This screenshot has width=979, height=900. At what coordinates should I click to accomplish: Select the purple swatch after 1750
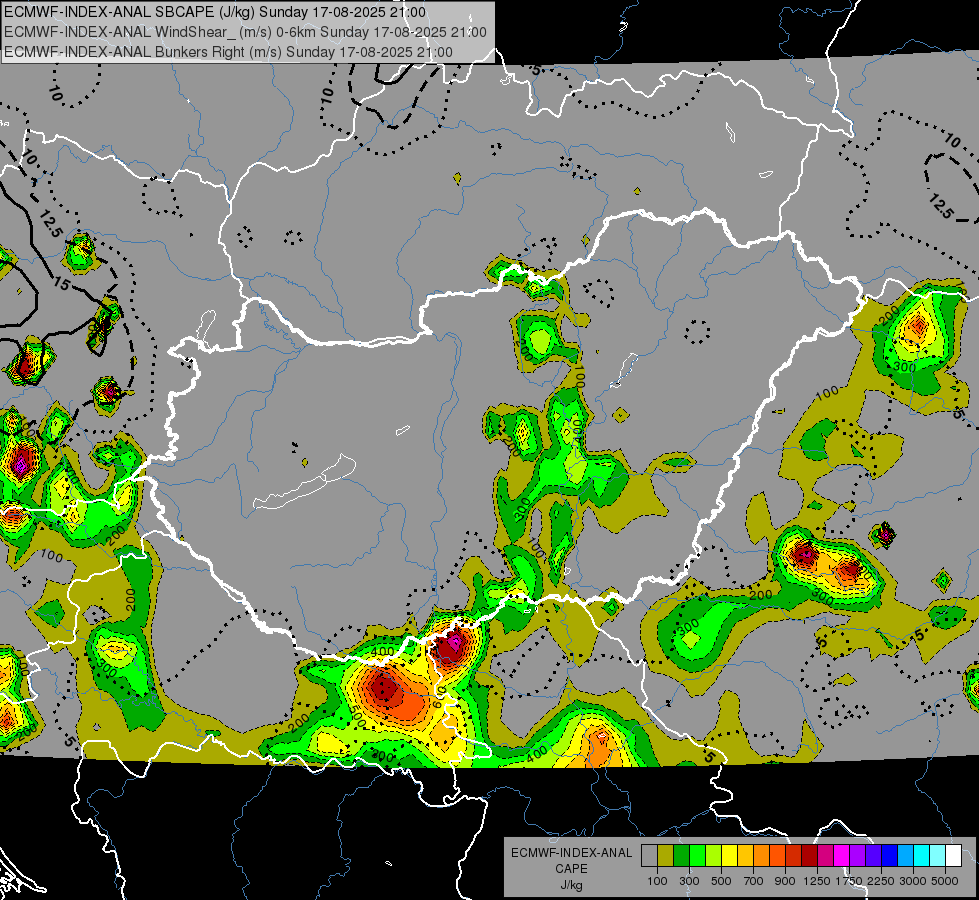click(858, 855)
